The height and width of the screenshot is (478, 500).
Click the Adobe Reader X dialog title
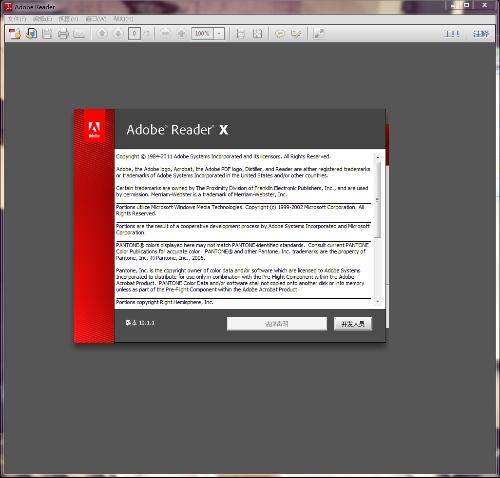[x=177, y=130]
